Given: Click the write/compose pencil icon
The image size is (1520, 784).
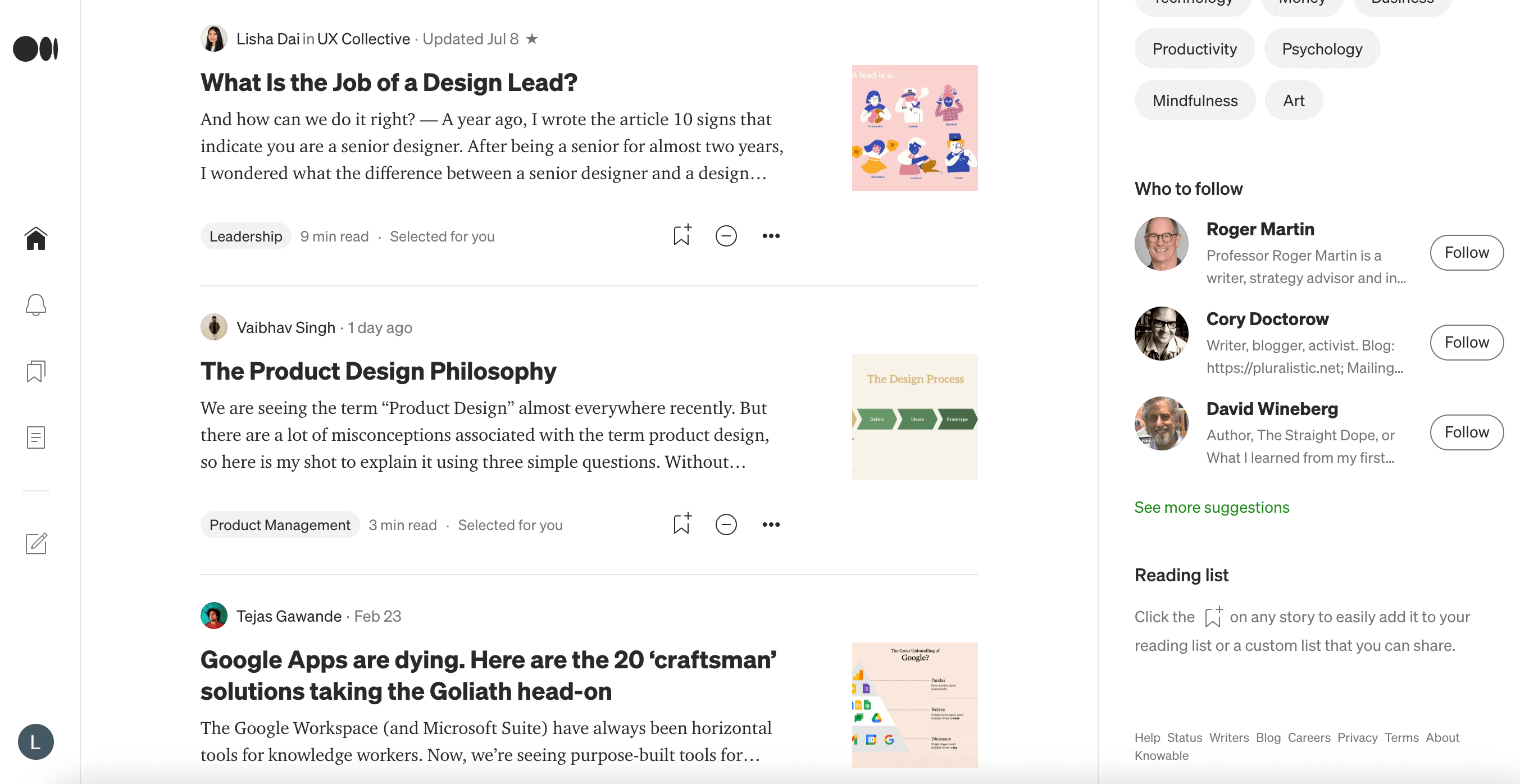Looking at the screenshot, I should (x=36, y=543).
